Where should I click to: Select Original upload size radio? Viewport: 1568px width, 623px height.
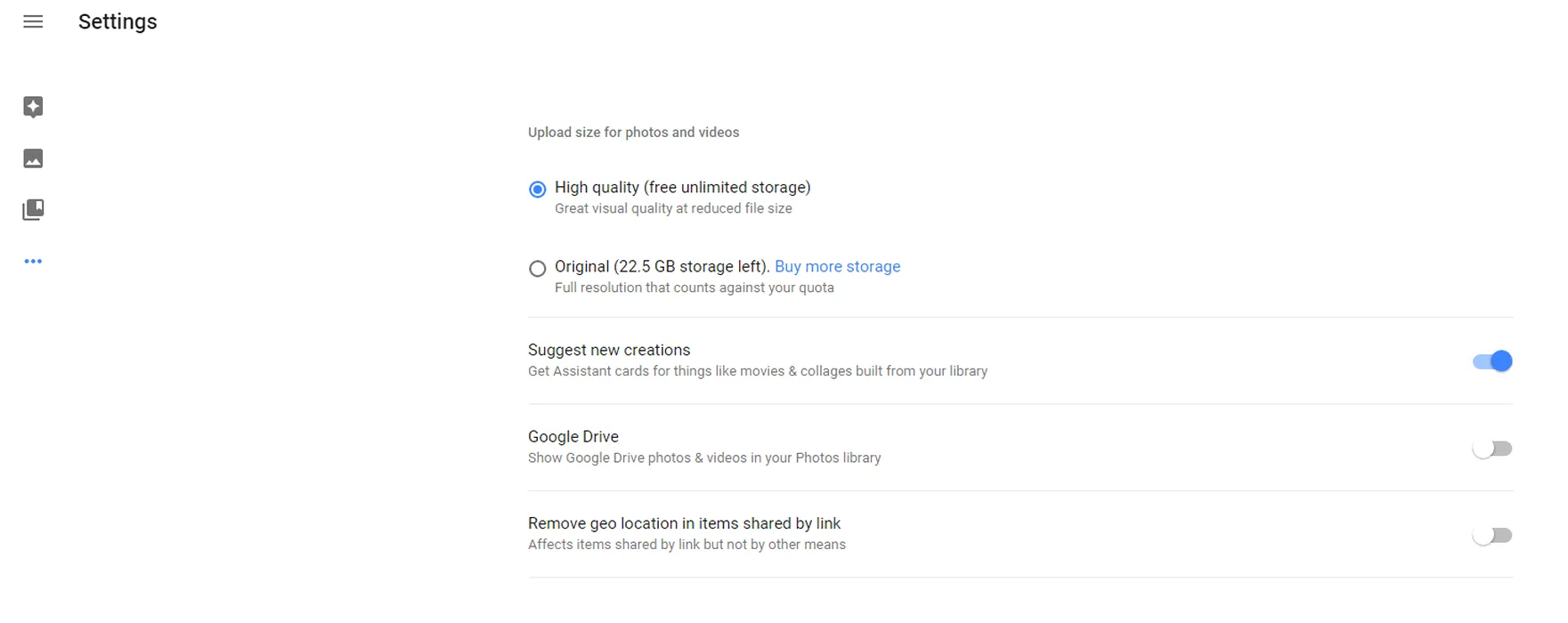pos(538,269)
